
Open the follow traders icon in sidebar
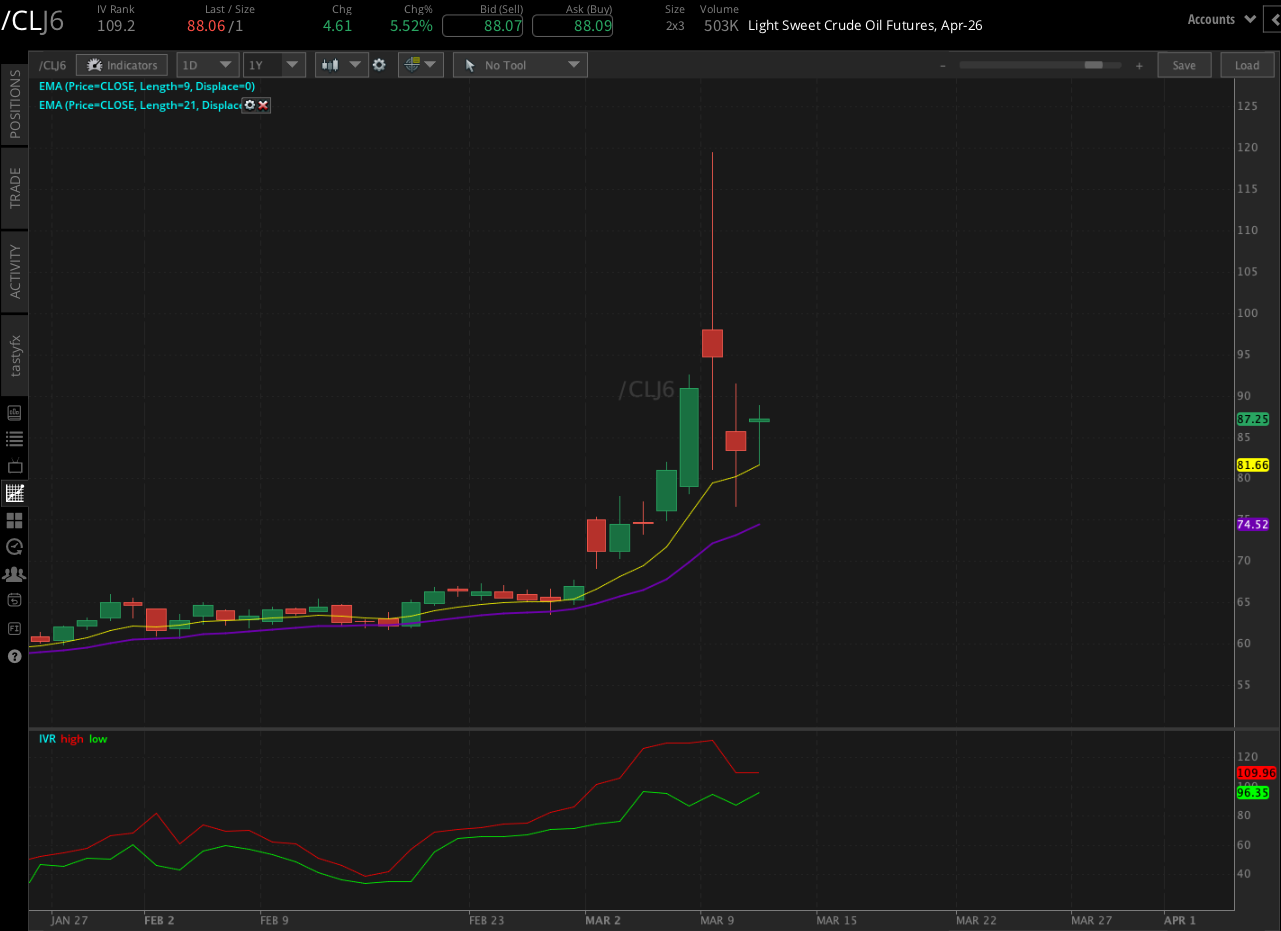point(14,574)
